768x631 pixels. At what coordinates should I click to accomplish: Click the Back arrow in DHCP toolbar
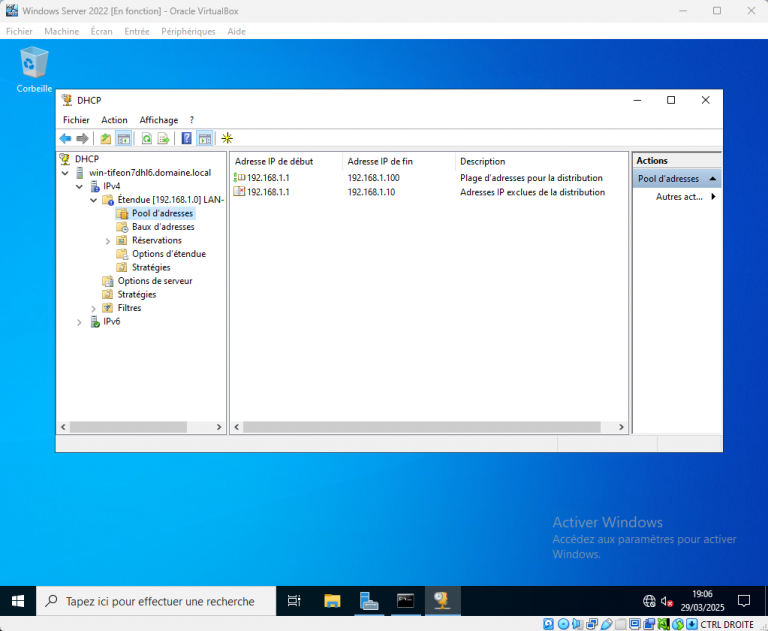point(65,138)
